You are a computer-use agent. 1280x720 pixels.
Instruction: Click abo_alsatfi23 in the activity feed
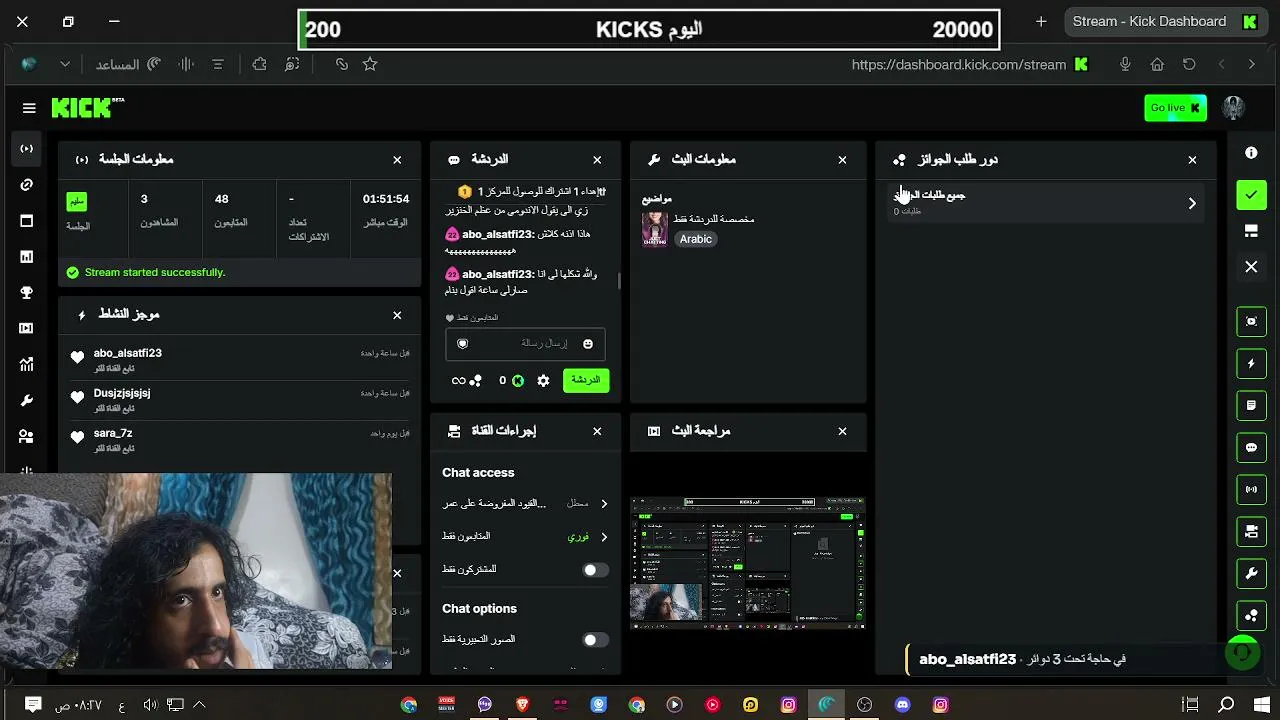tap(128, 353)
